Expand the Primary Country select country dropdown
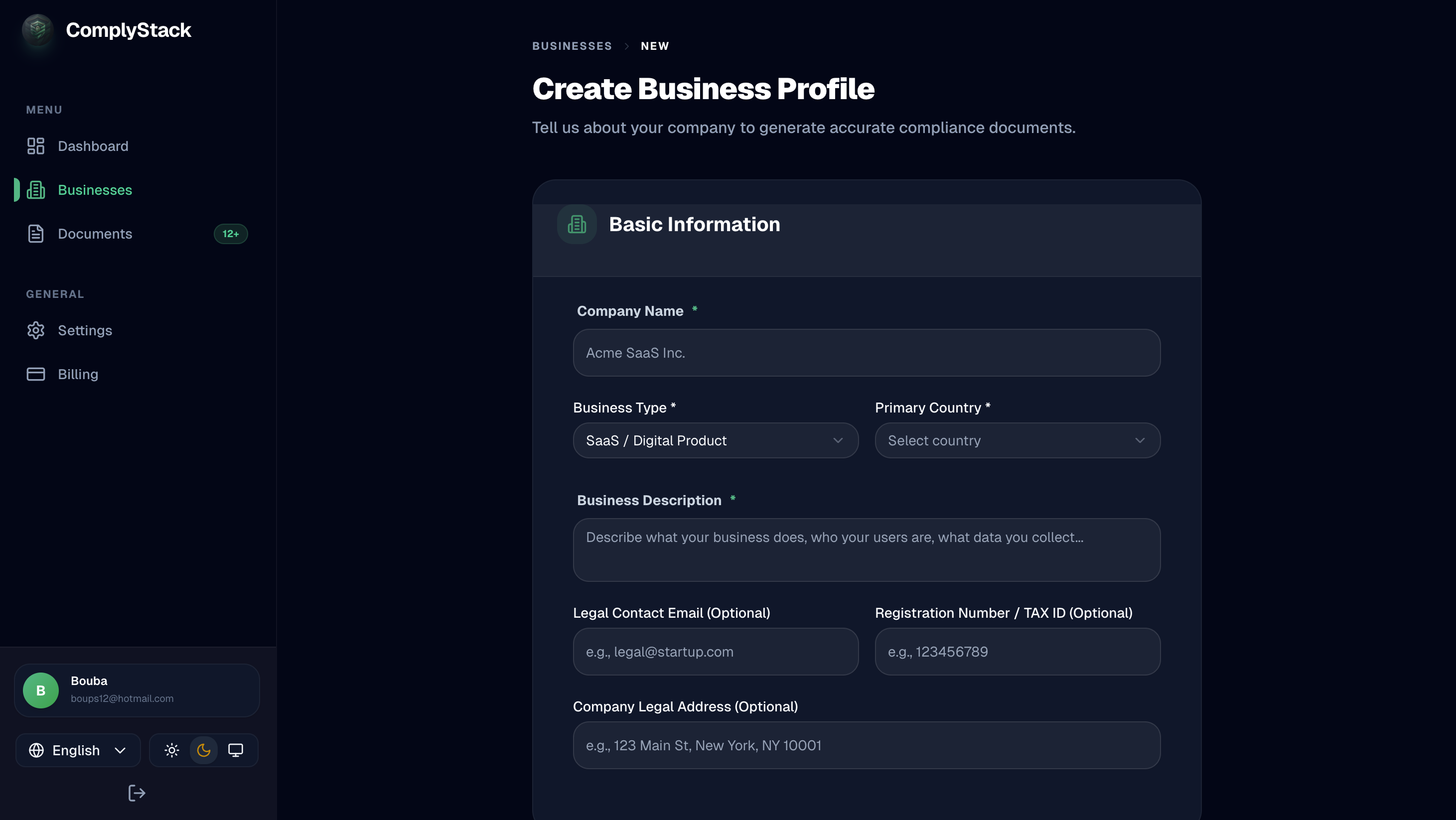Image resolution: width=1456 pixels, height=820 pixels. point(1017,440)
